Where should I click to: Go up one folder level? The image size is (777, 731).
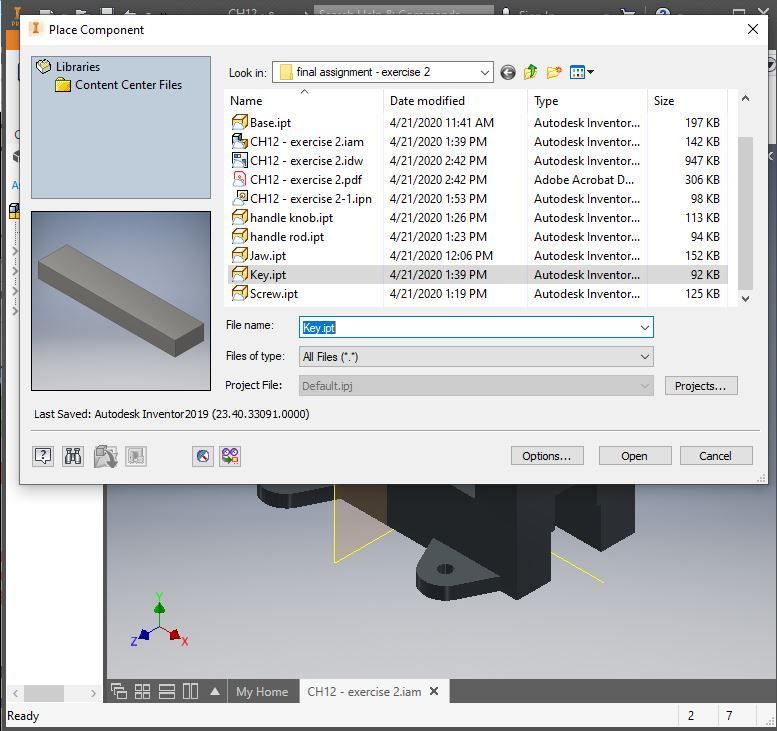click(531, 72)
